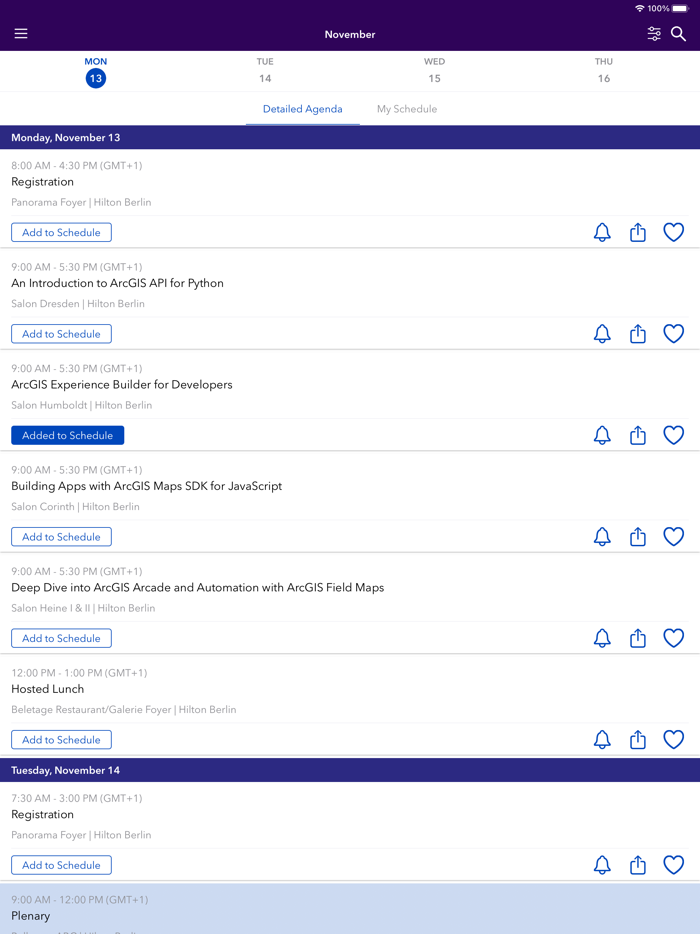Switch to the Detailed Agenda tab
The height and width of the screenshot is (934, 700).
tap(302, 109)
